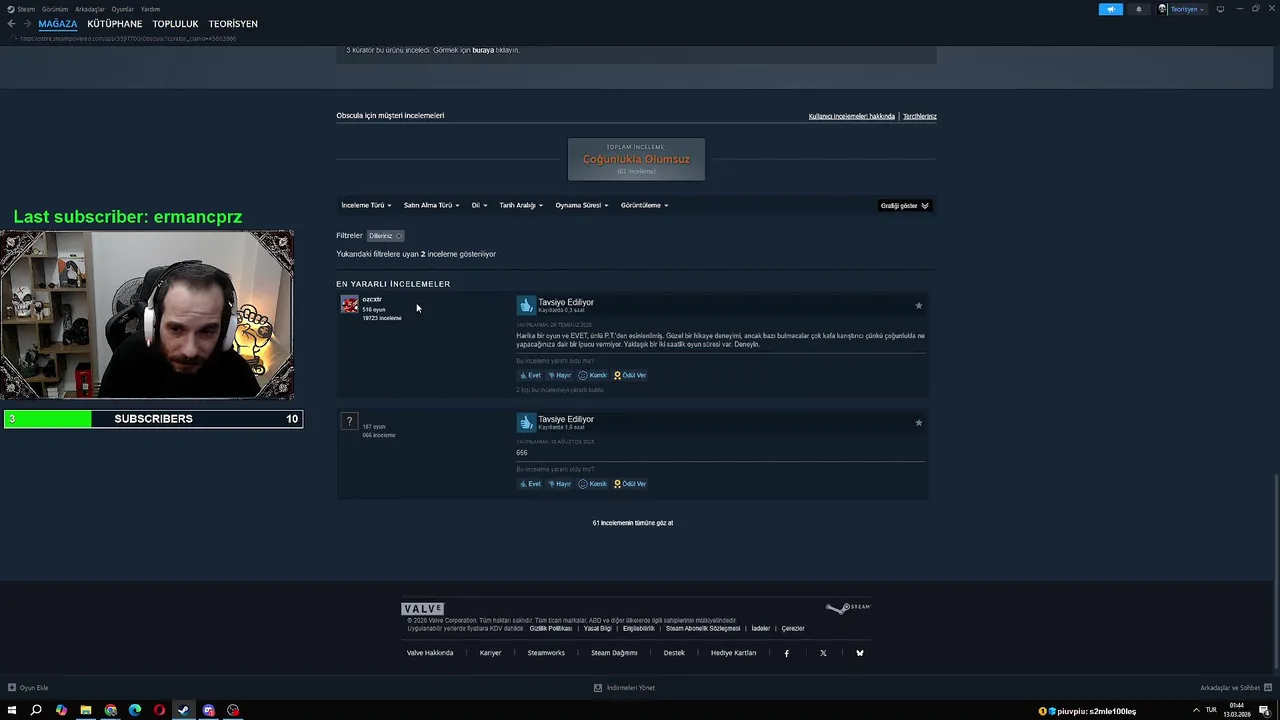1280x720 pixels.
Task: Click the Çoğunlukla Olumsuz review summary box
Action: [x=636, y=159]
